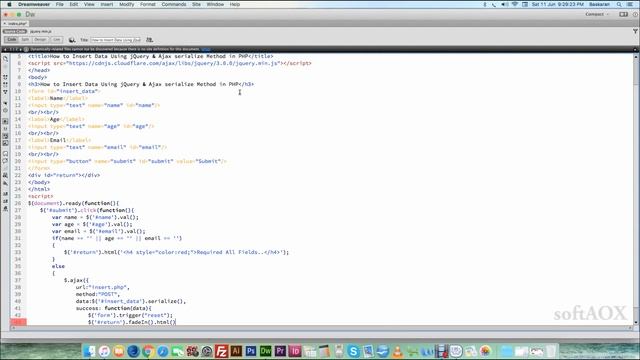Open Safari from the Dock
The width and height of the screenshot is (640, 360).
[x=163, y=351]
